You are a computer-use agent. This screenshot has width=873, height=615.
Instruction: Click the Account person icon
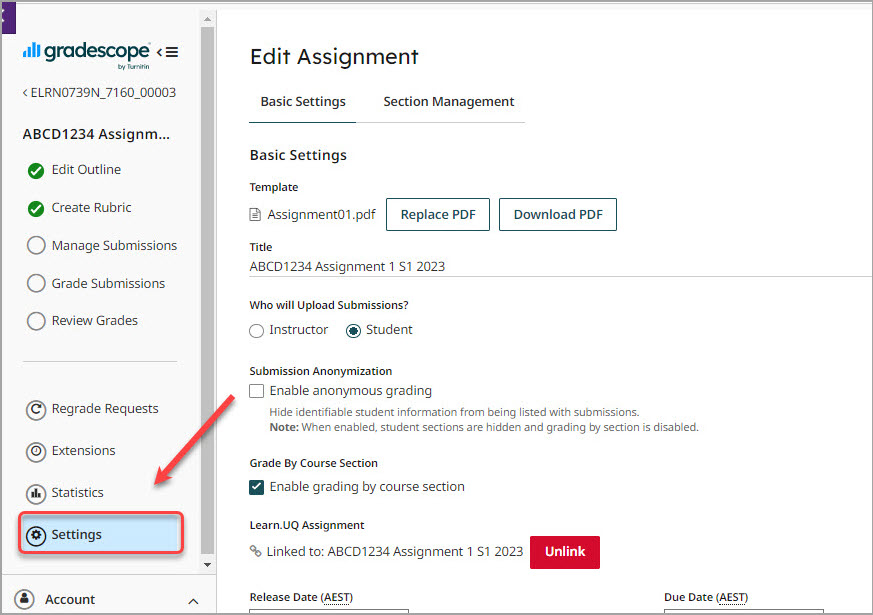click(x=26, y=599)
